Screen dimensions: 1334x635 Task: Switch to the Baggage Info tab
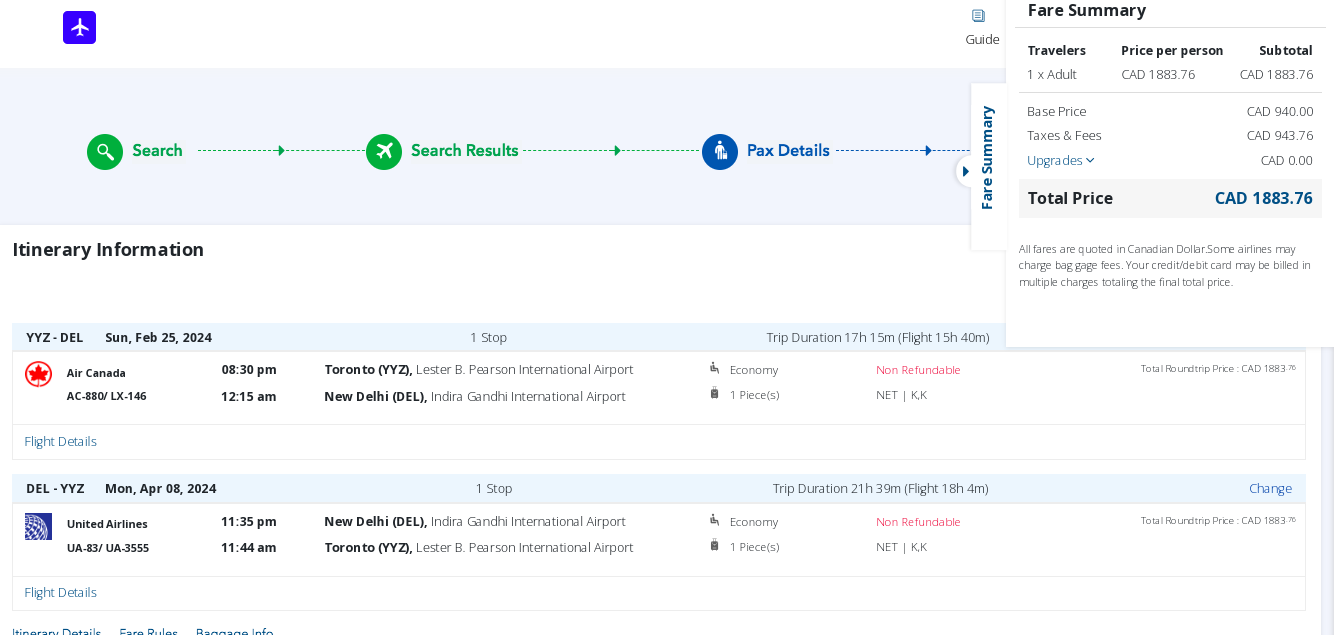[234, 631]
